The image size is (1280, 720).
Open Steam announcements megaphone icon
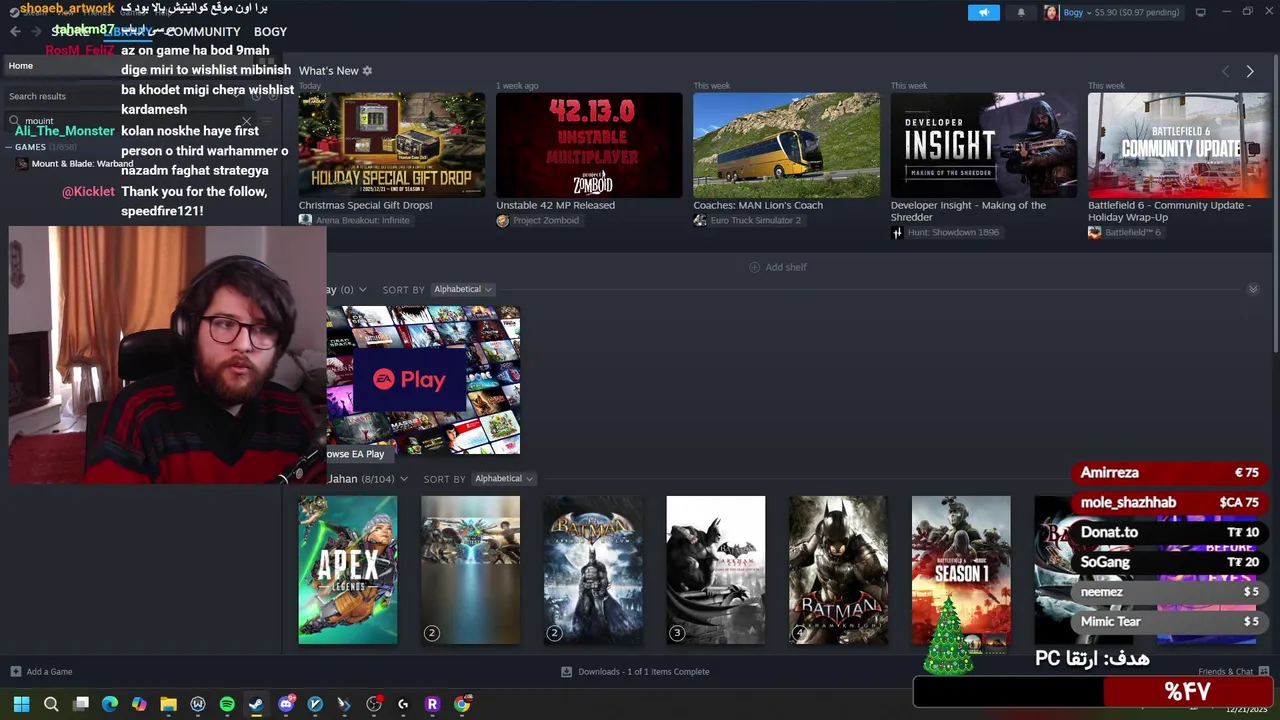tap(983, 12)
